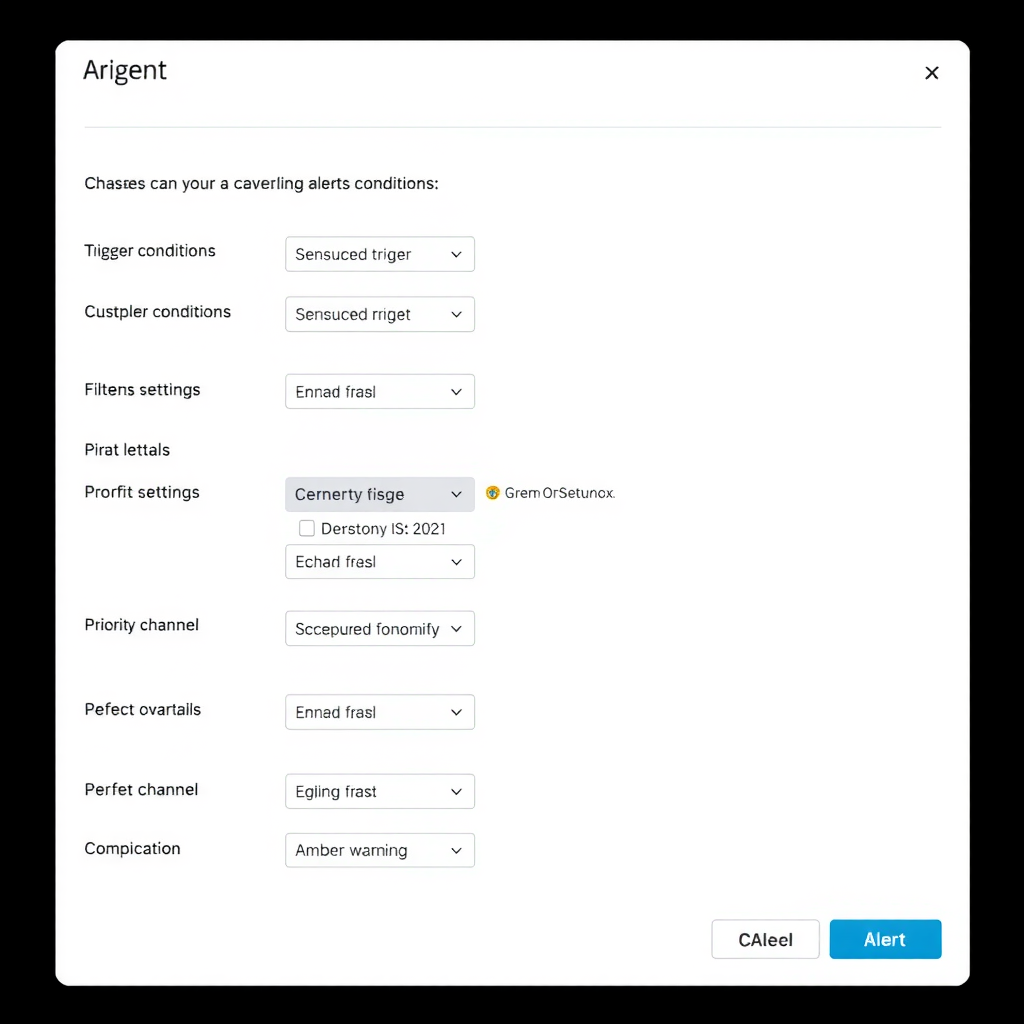Open the Perfet channel dropdown

379,791
